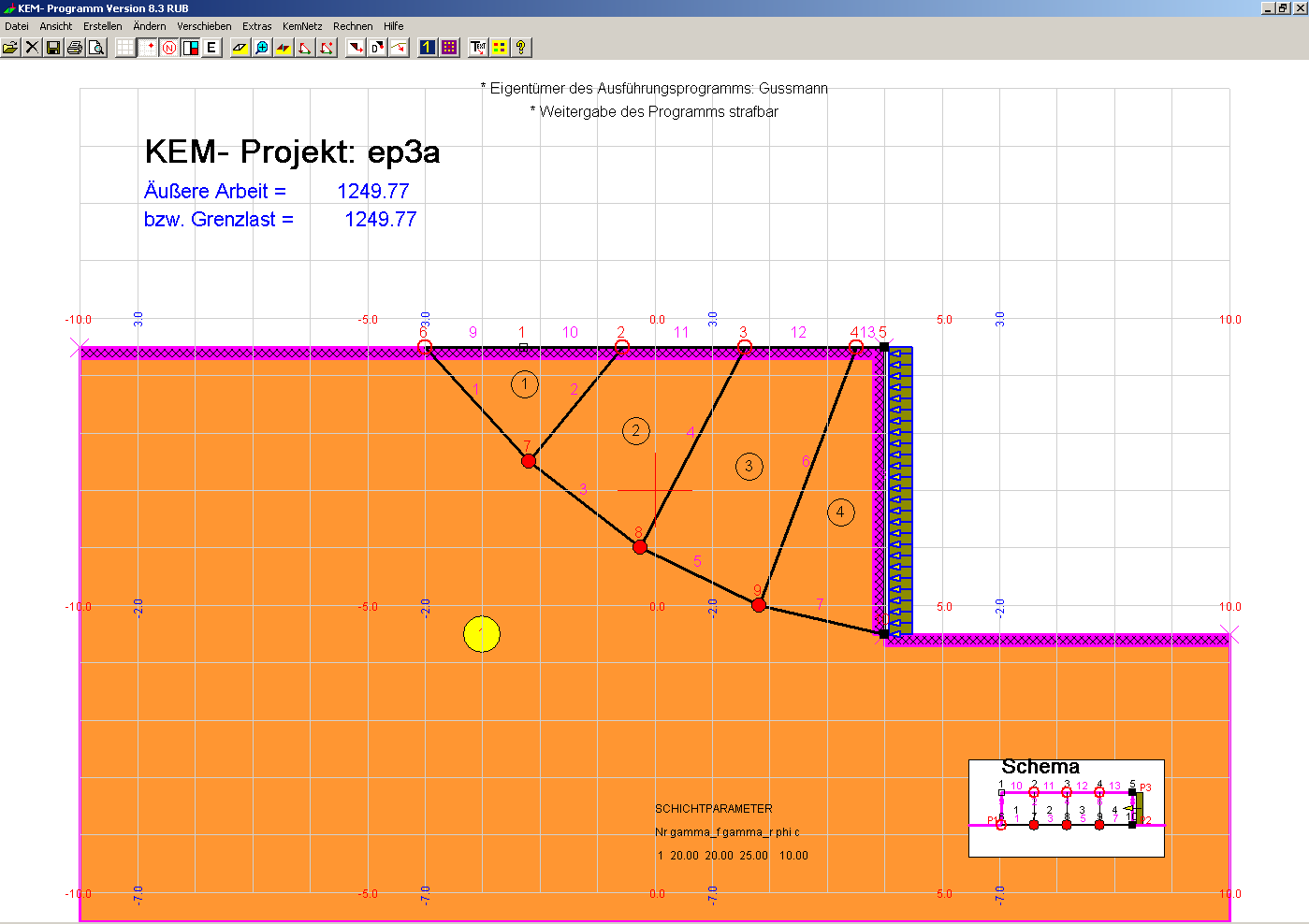
Task: Select open surface node 6
Action: pyautogui.click(x=425, y=347)
